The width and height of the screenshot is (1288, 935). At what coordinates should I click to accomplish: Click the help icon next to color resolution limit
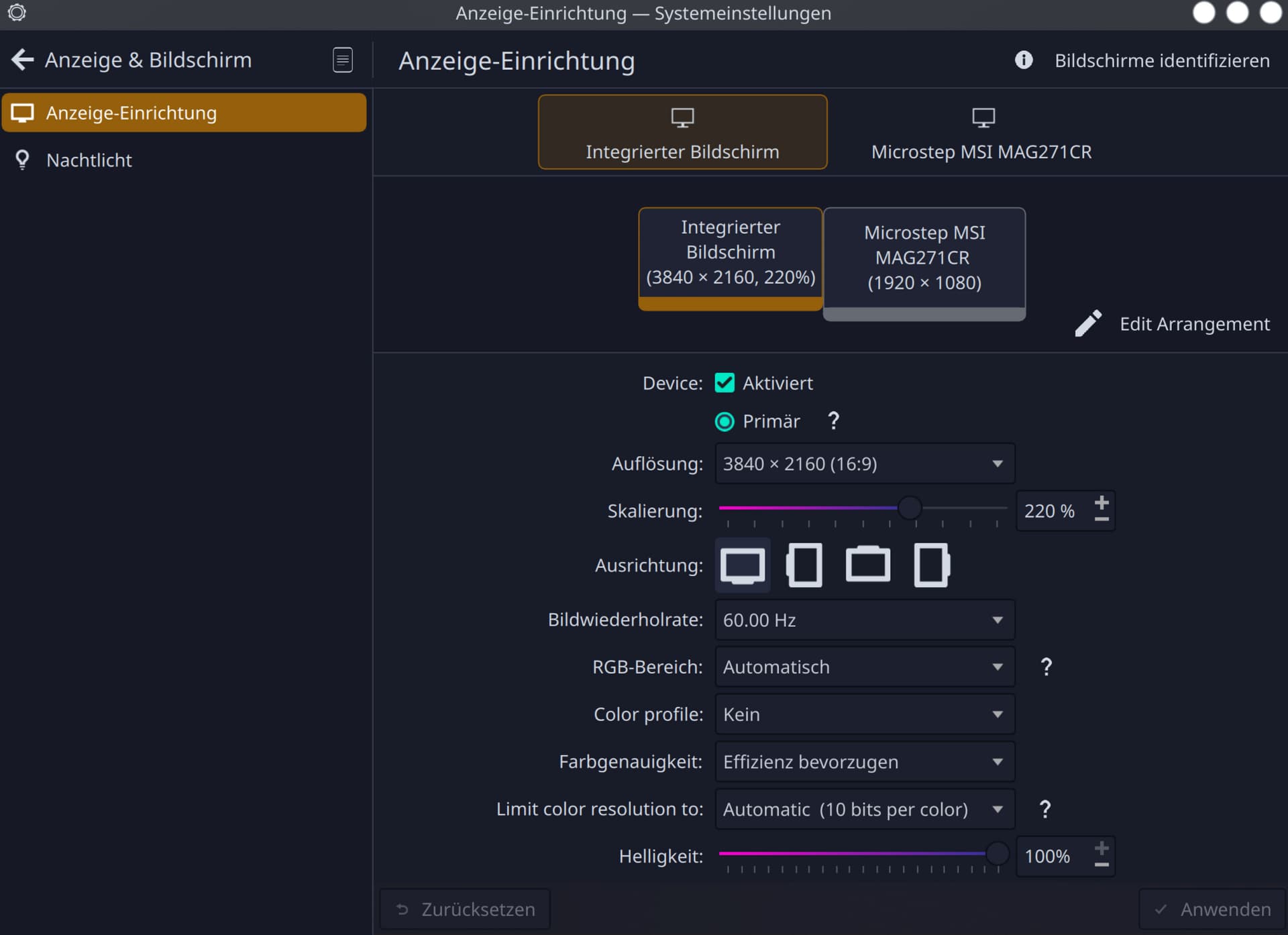(1044, 808)
